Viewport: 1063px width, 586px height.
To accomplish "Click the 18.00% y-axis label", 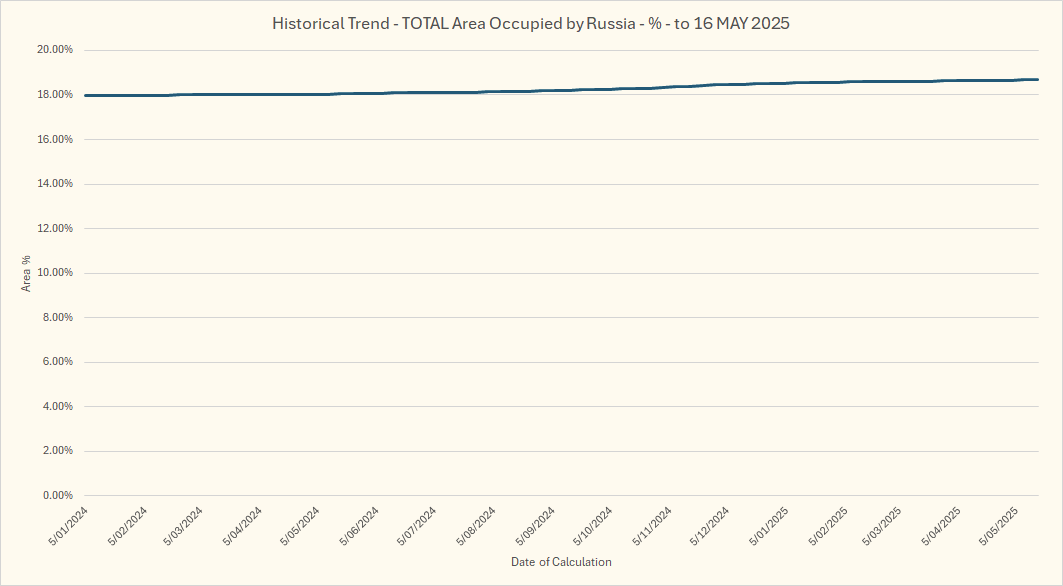I will click(x=52, y=95).
